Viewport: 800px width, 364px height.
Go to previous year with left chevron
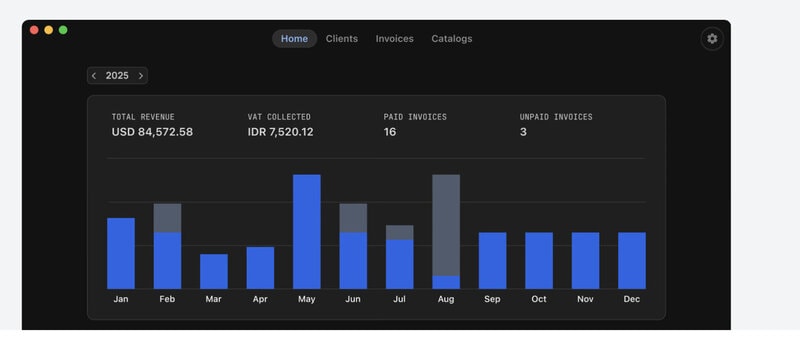click(x=94, y=76)
